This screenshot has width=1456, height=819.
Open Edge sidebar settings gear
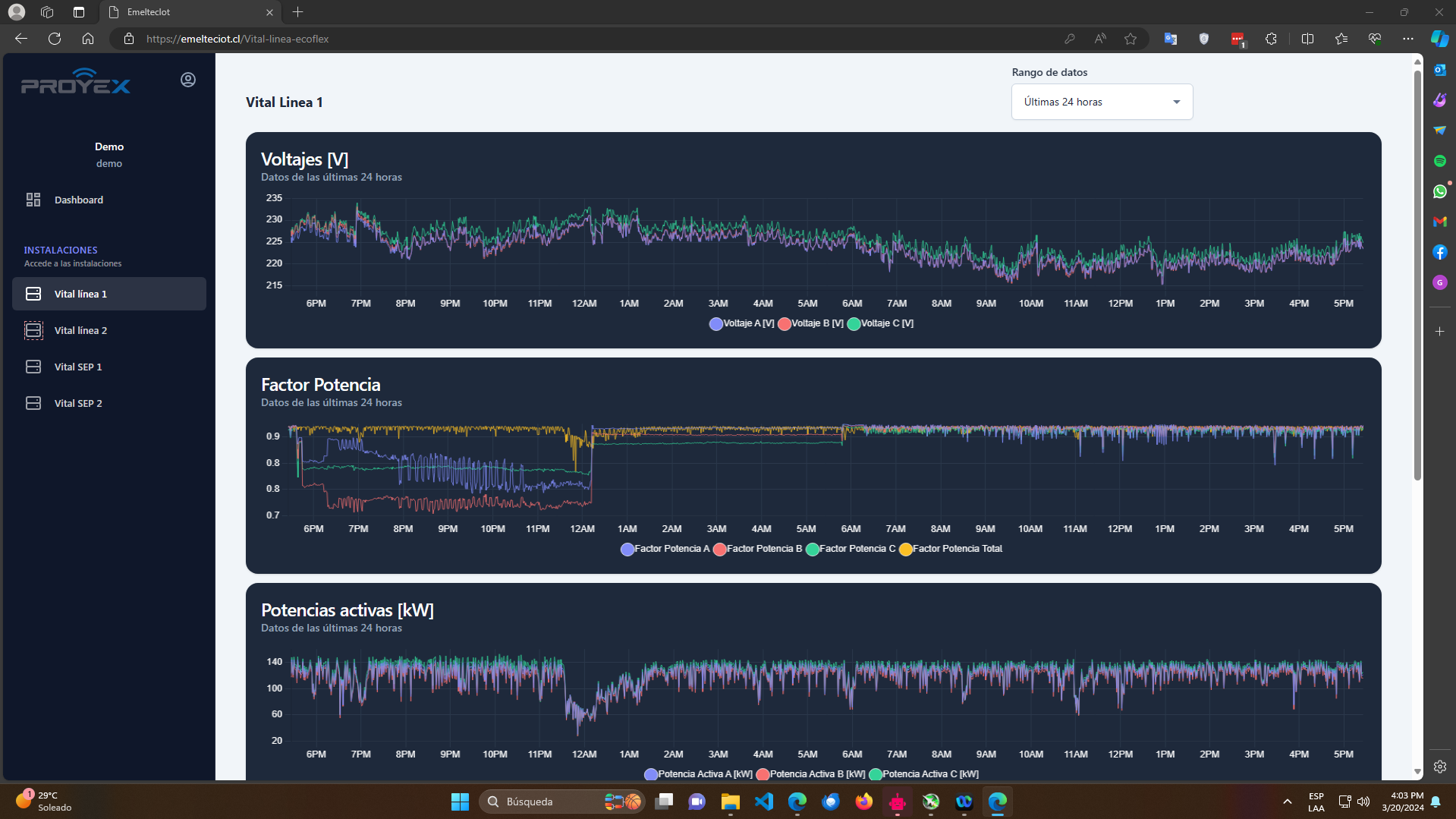[x=1439, y=767]
